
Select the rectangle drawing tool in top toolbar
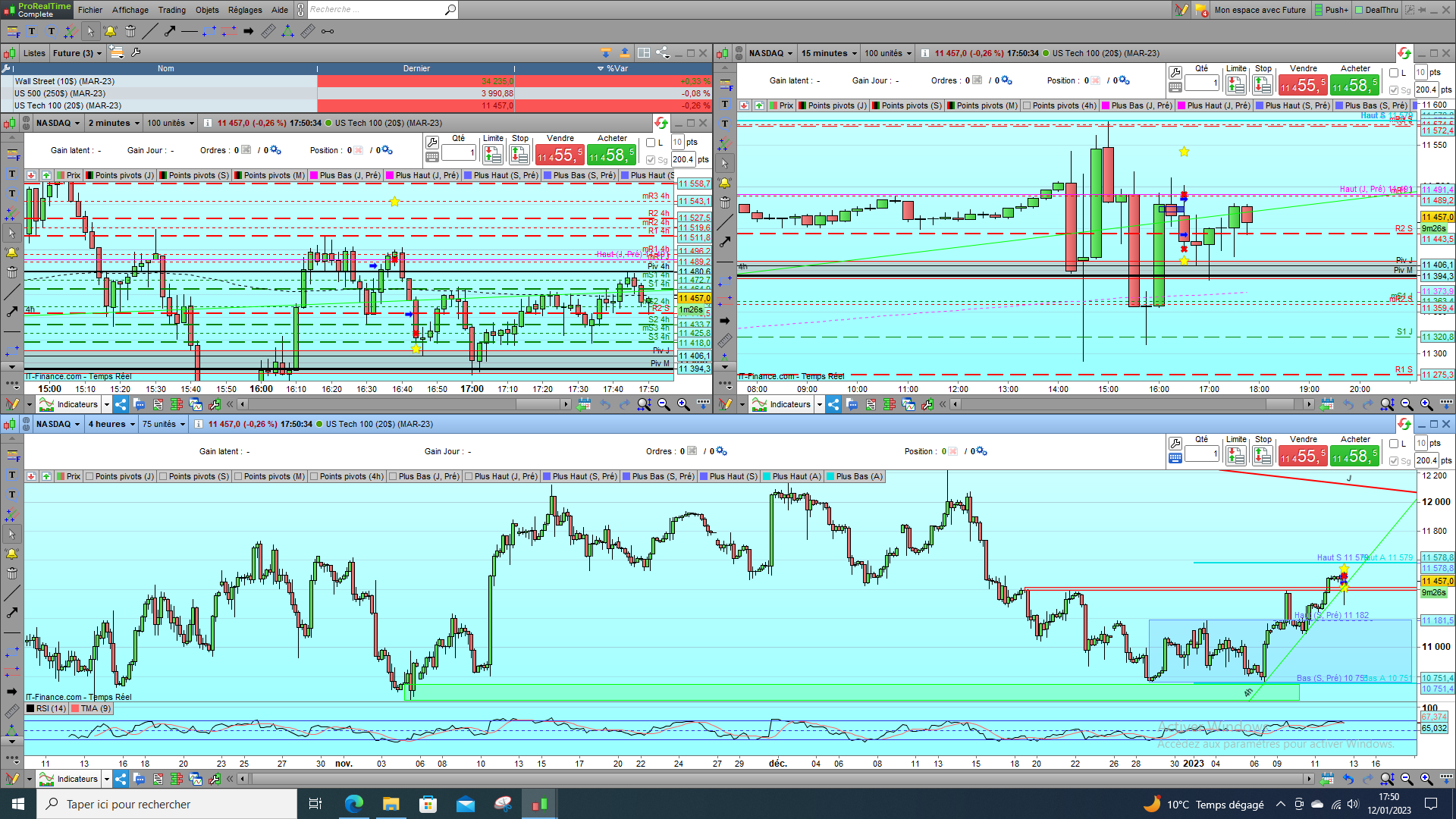click(209, 31)
